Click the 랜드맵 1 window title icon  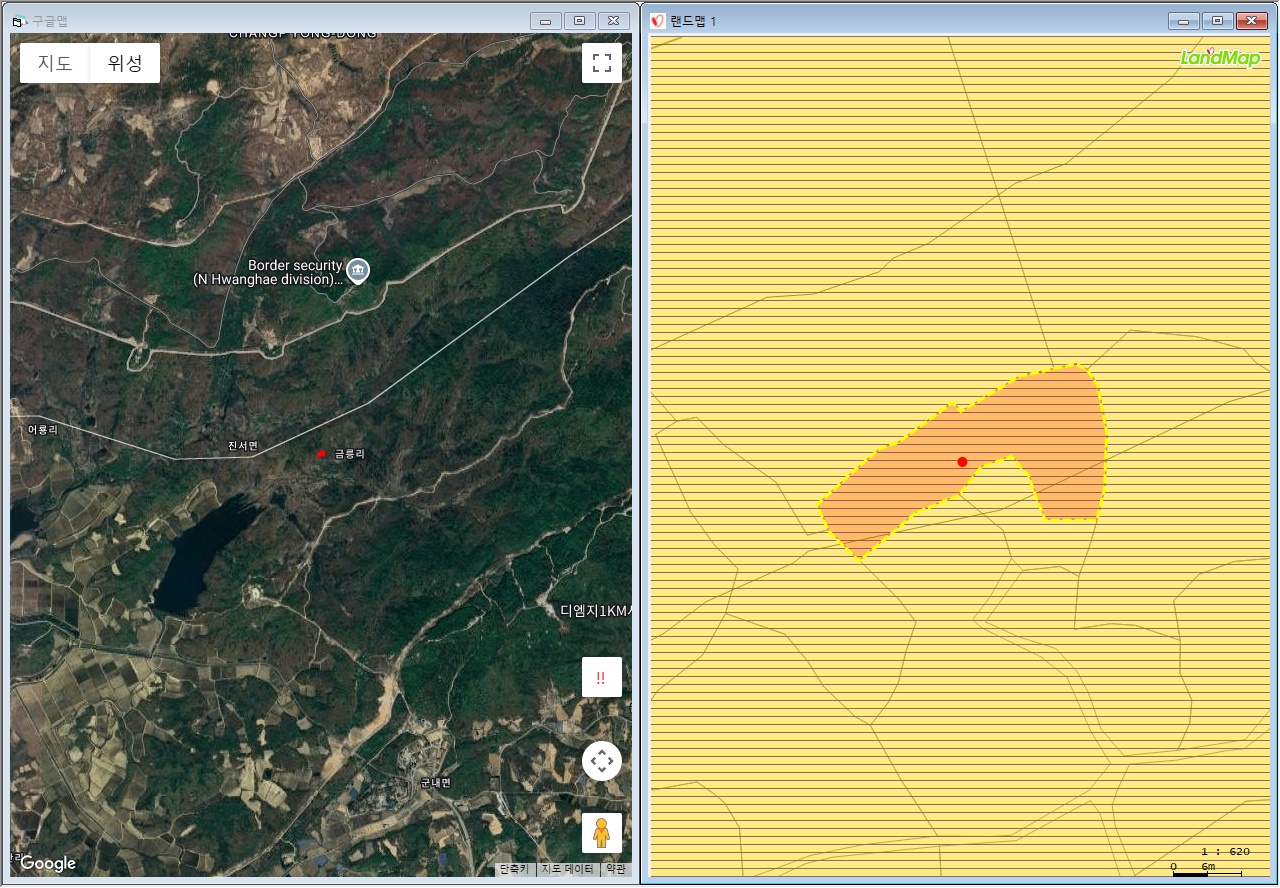coord(658,21)
